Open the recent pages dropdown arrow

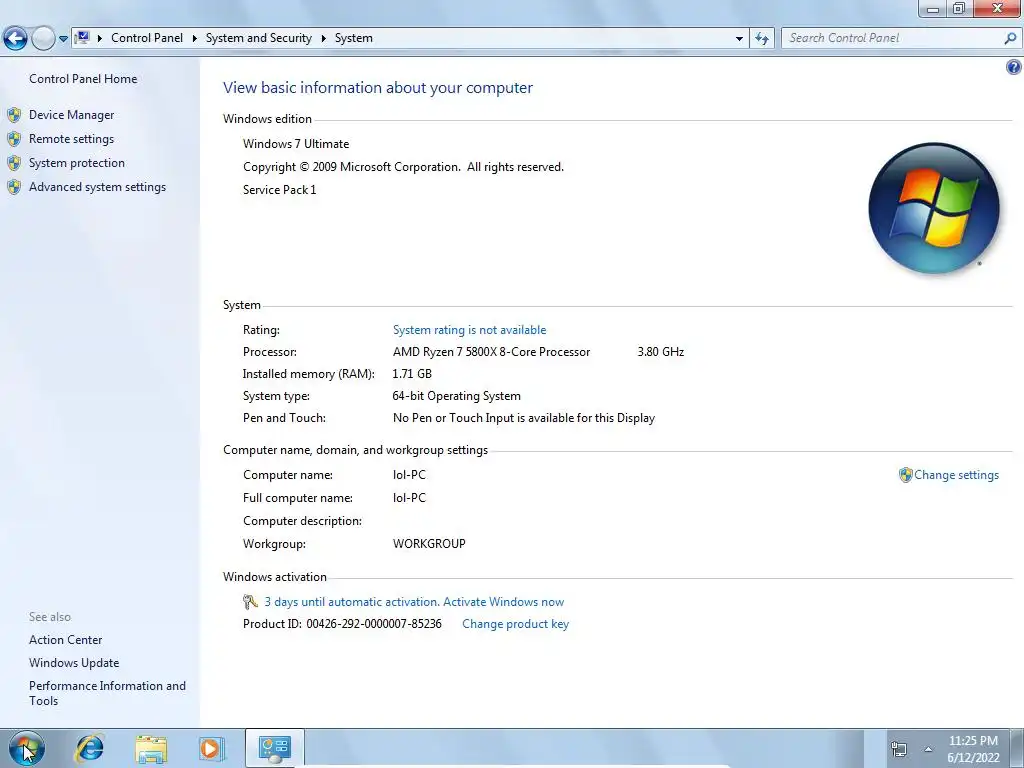[63, 39]
